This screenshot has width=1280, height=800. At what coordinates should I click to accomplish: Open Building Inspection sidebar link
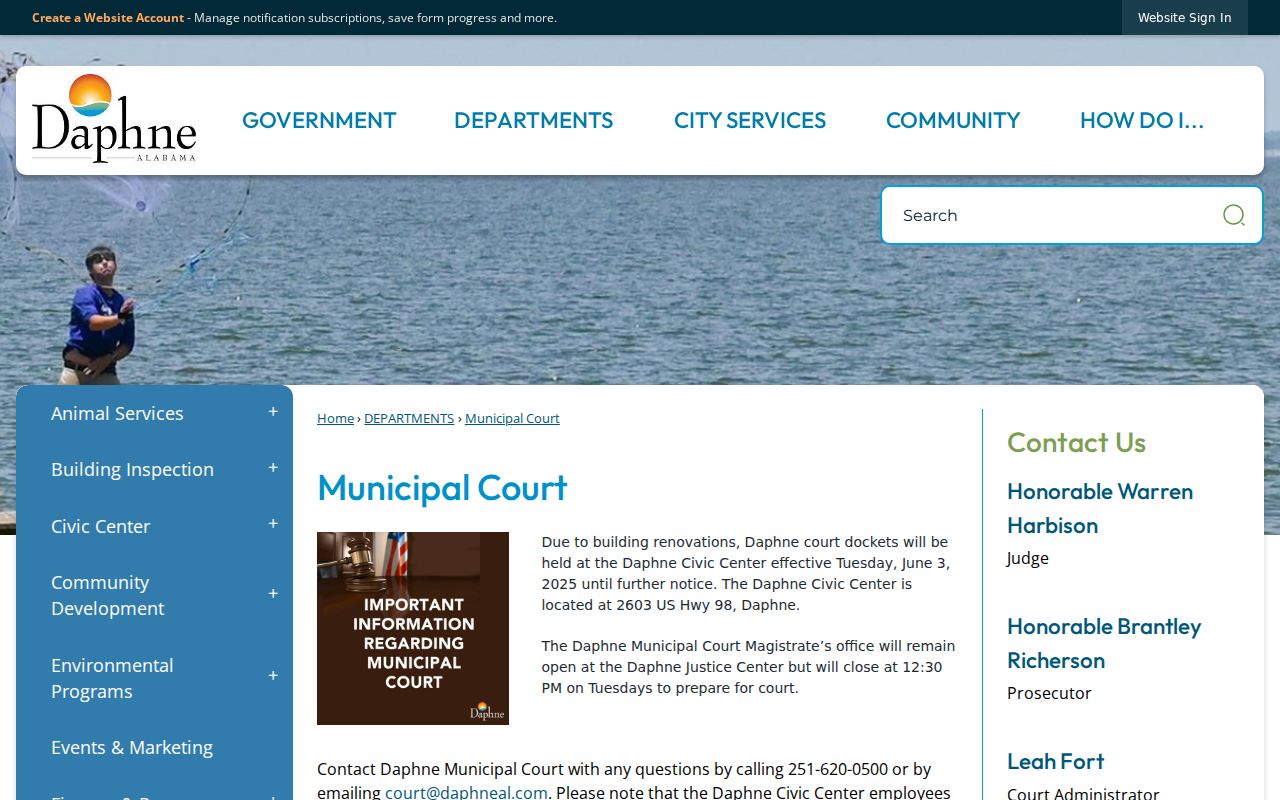132,469
